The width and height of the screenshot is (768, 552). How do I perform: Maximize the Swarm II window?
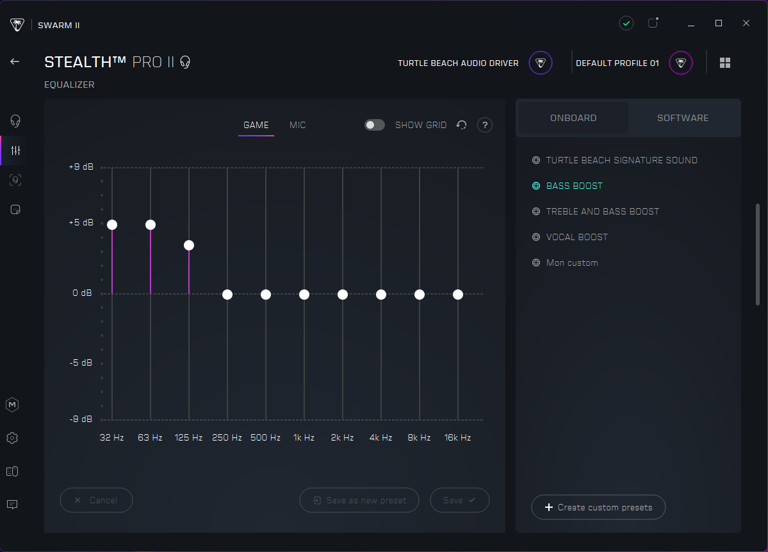(x=719, y=24)
